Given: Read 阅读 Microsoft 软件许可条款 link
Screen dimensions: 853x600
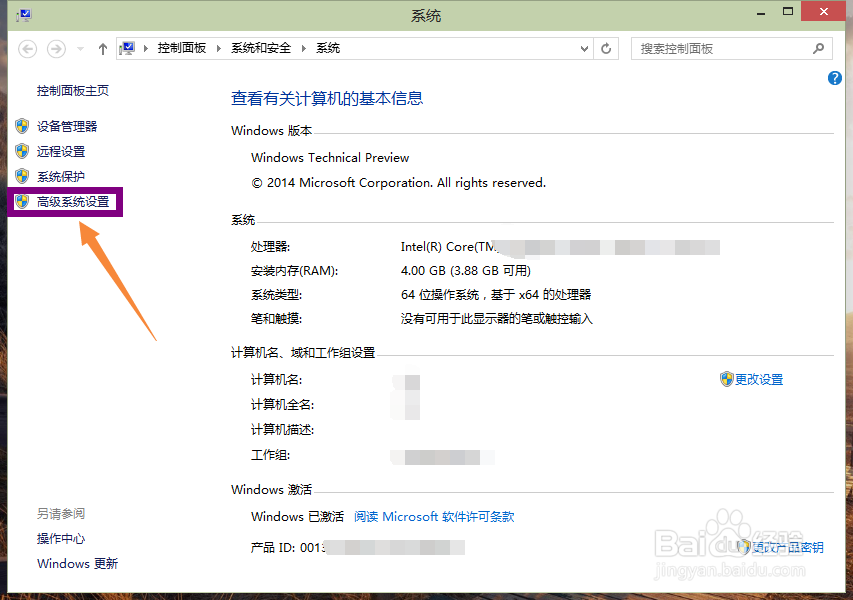Looking at the screenshot, I should (x=434, y=517).
